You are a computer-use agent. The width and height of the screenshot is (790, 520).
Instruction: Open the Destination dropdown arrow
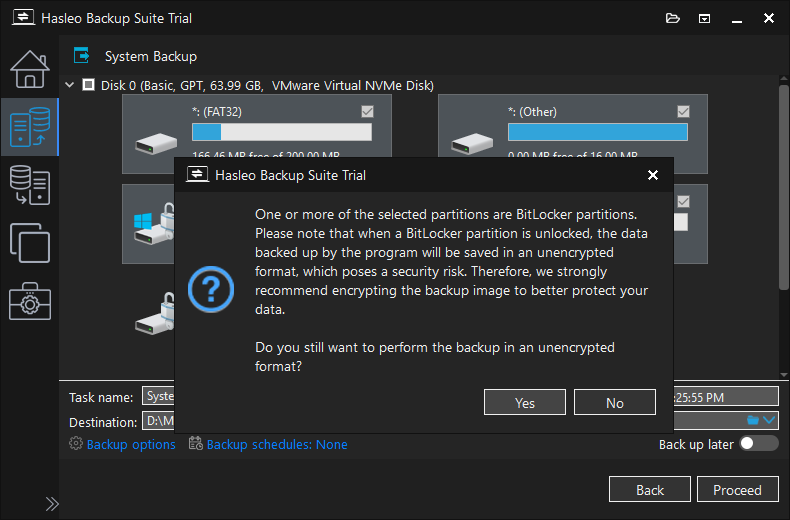(769, 420)
